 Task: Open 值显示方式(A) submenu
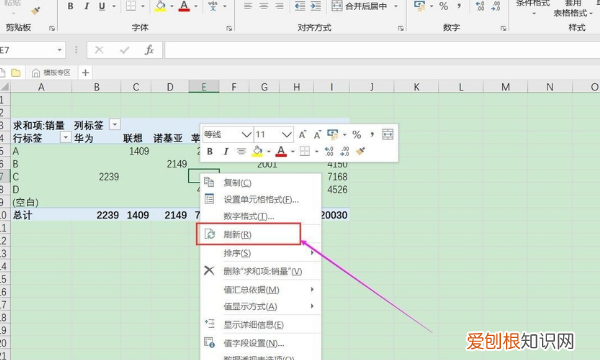click(260, 306)
